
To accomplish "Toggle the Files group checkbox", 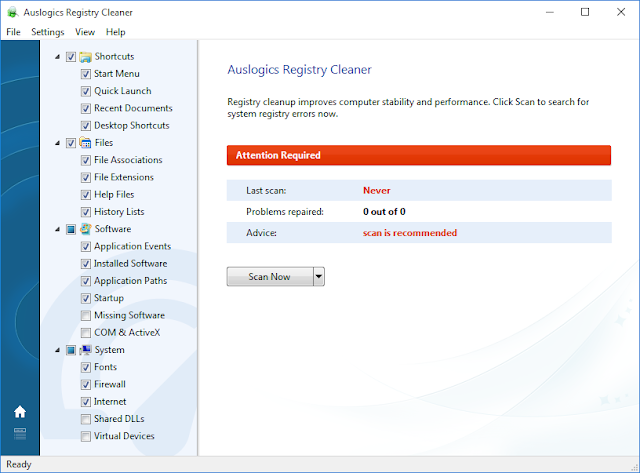I will pyautogui.click(x=71, y=143).
